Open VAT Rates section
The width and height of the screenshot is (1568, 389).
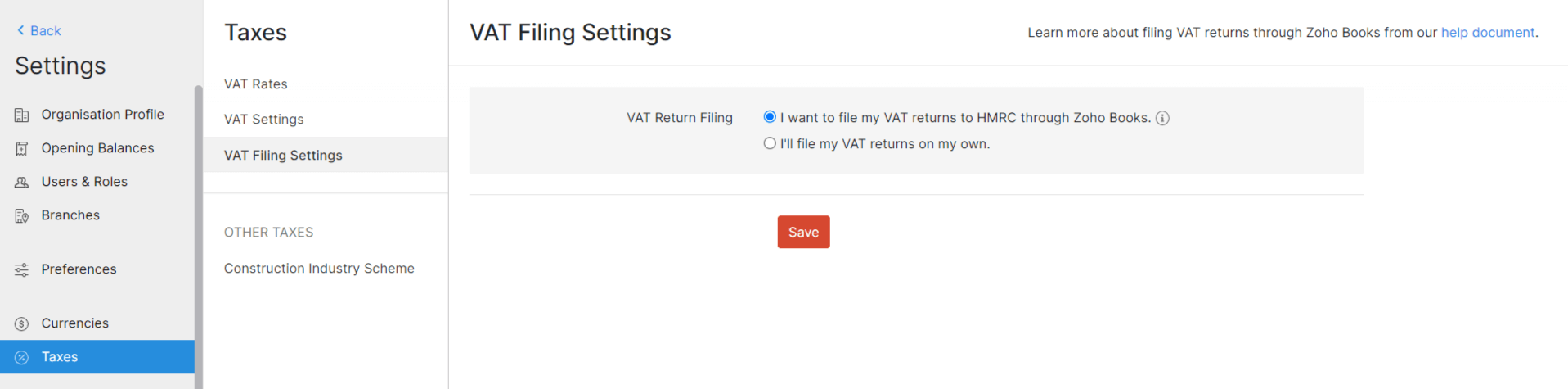point(256,84)
